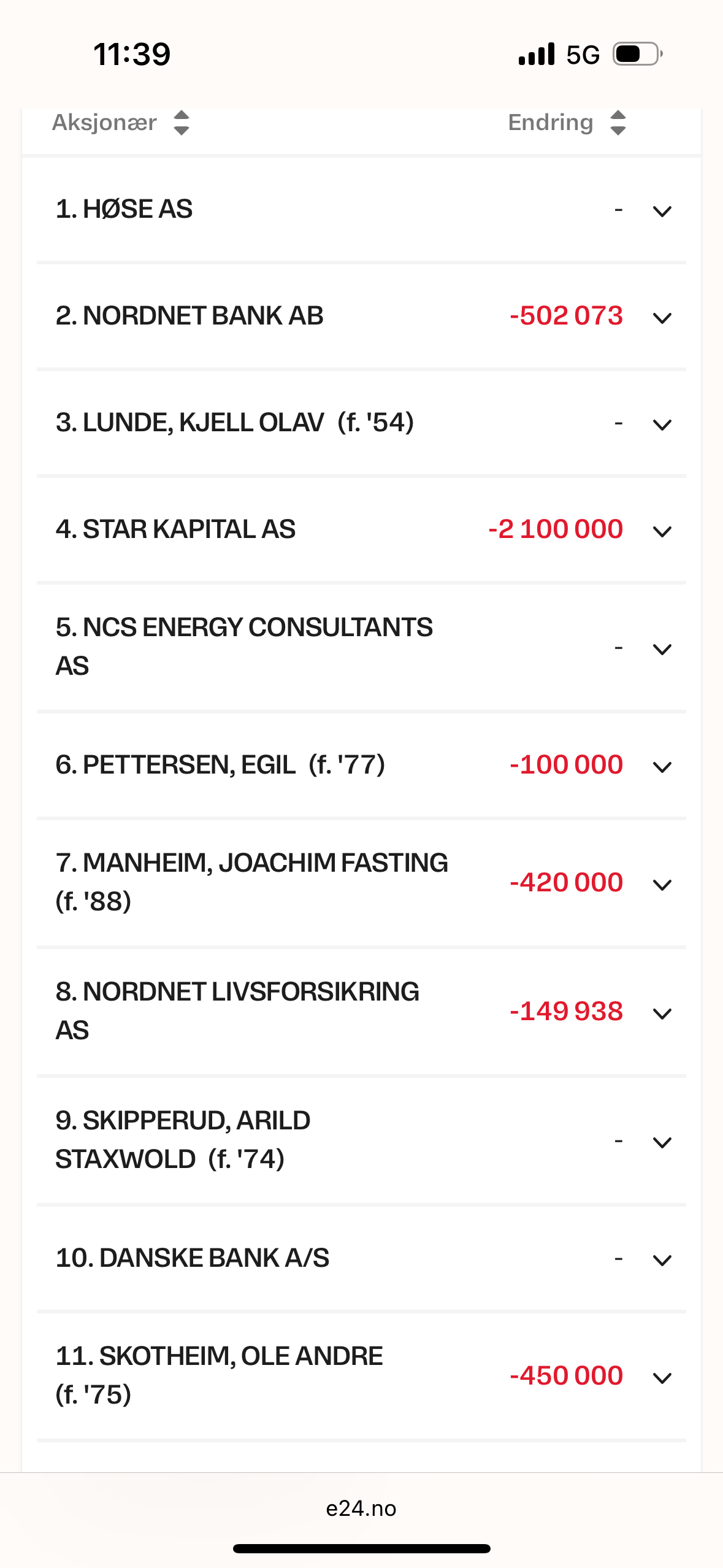Tap the home indicator bar
This screenshot has height=1568, width=723.
coord(361,1548)
